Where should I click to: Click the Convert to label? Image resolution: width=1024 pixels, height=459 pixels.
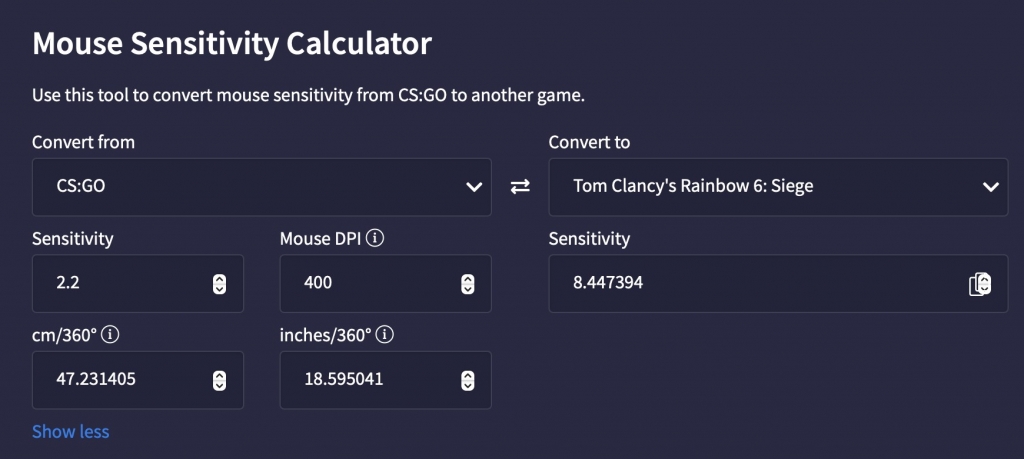click(x=590, y=142)
